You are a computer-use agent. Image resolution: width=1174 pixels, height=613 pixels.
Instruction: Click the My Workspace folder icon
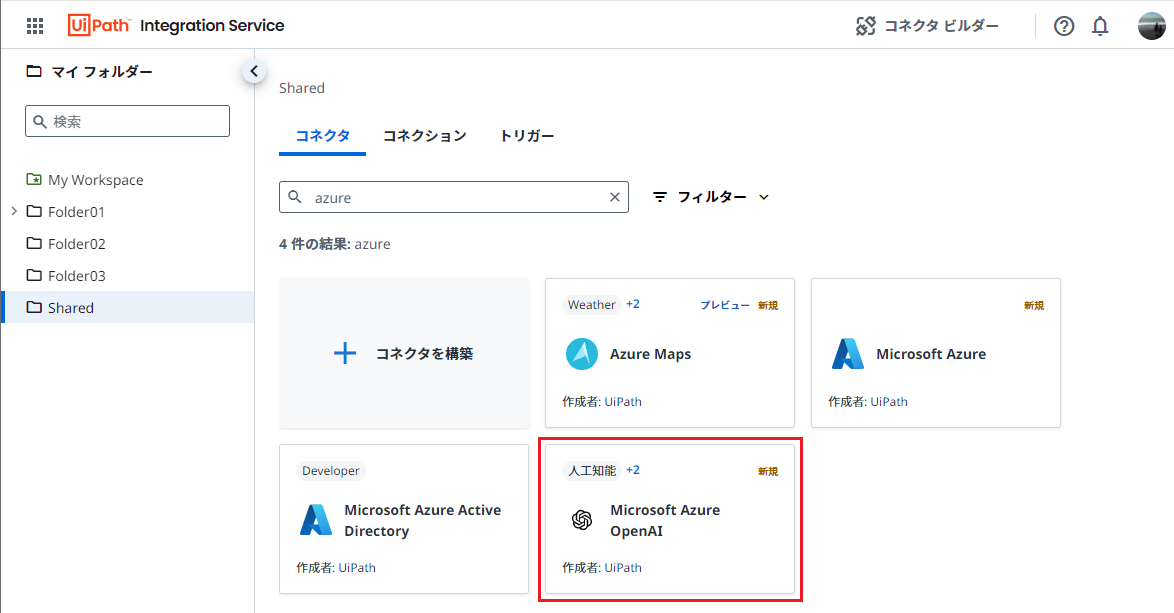[x=34, y=180]
